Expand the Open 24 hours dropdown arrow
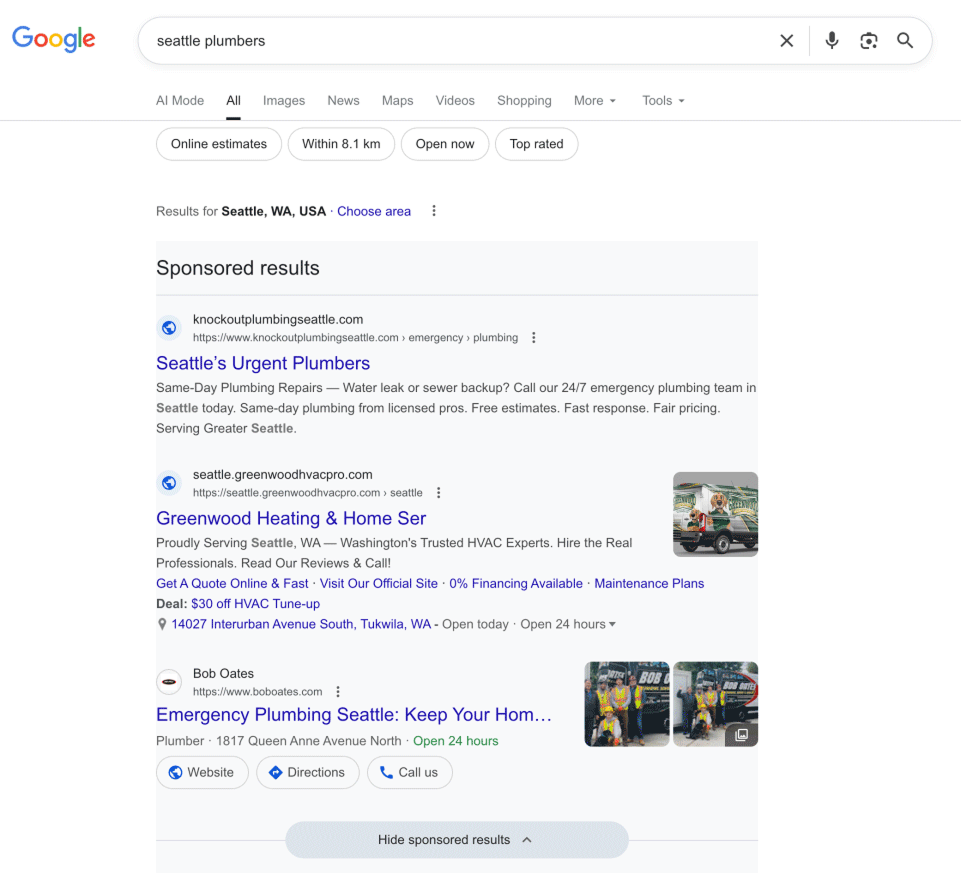The height and width of the screenshot is (875, 961). tap(612, 624)
